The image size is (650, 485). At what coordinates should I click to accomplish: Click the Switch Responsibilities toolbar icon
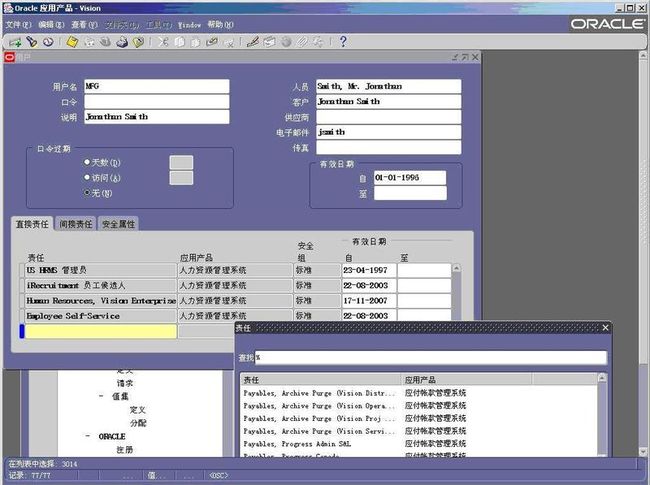[x=105, y=42]
